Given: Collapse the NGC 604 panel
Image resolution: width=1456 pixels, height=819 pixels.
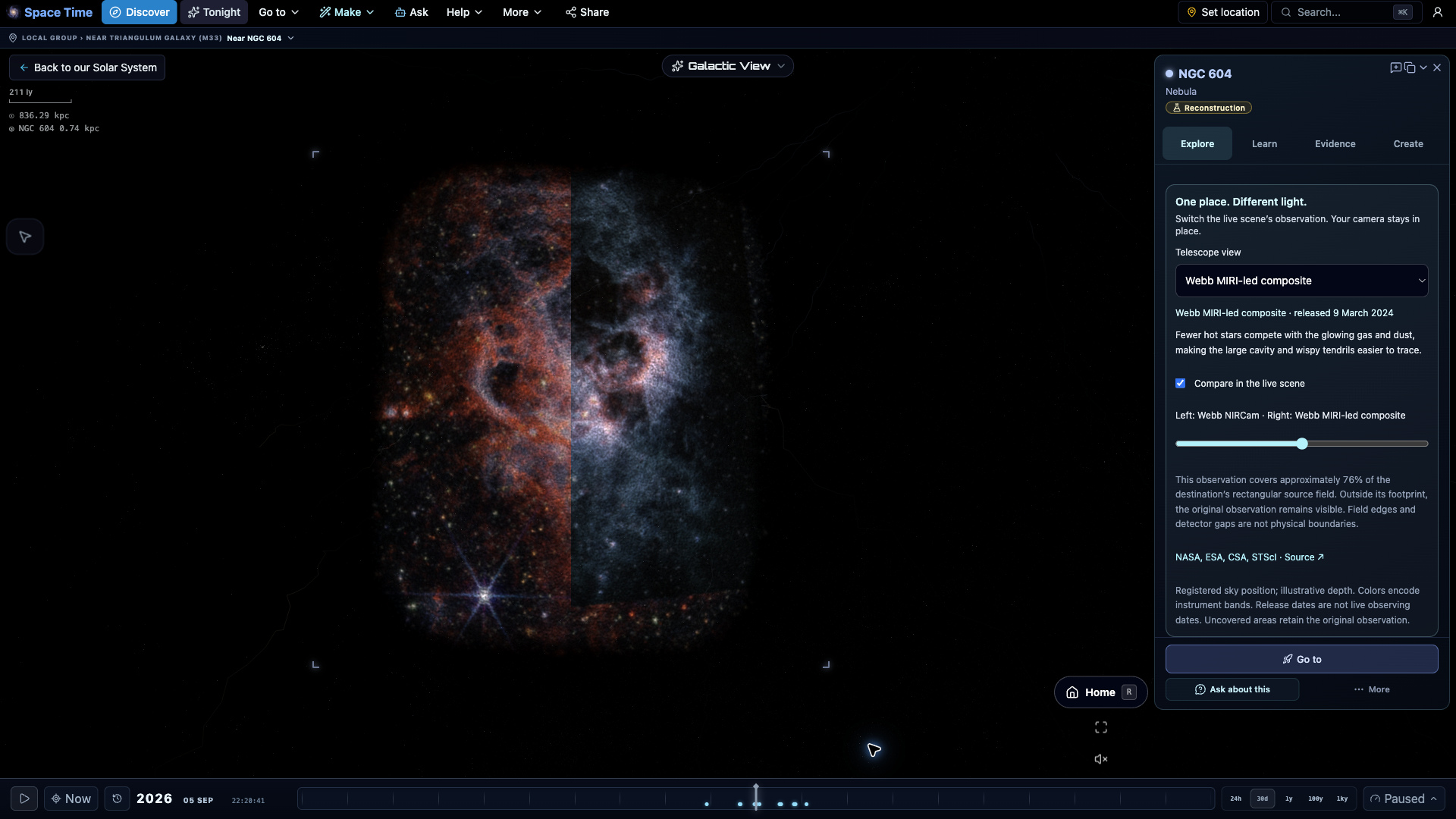Looking at the screenshot, I should (1423, 67).
